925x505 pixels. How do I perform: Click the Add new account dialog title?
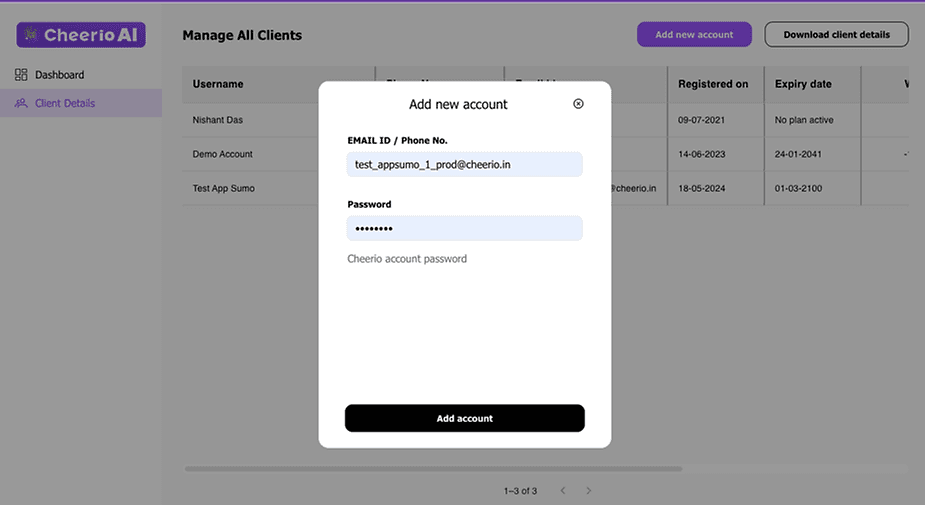tap(458, 104)
